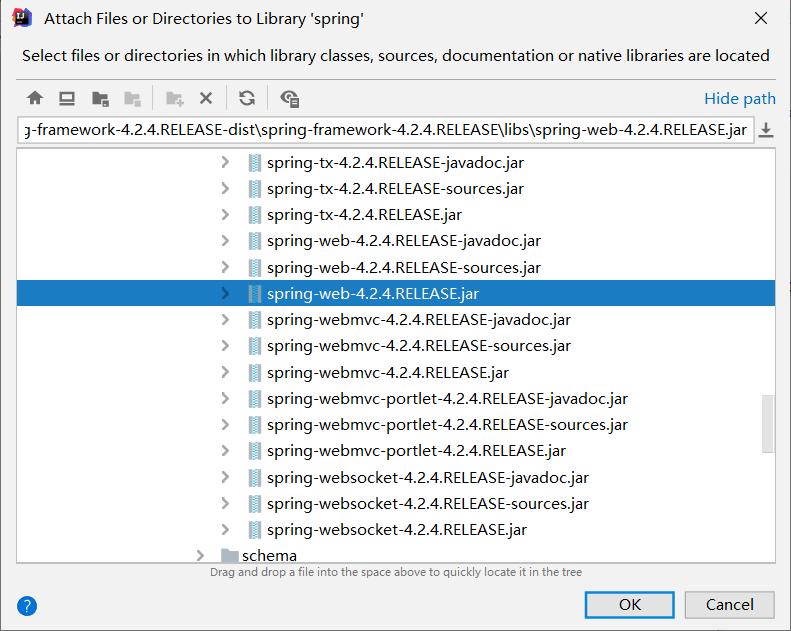
Task: Confirm selection with OK button
Action: 630,604
